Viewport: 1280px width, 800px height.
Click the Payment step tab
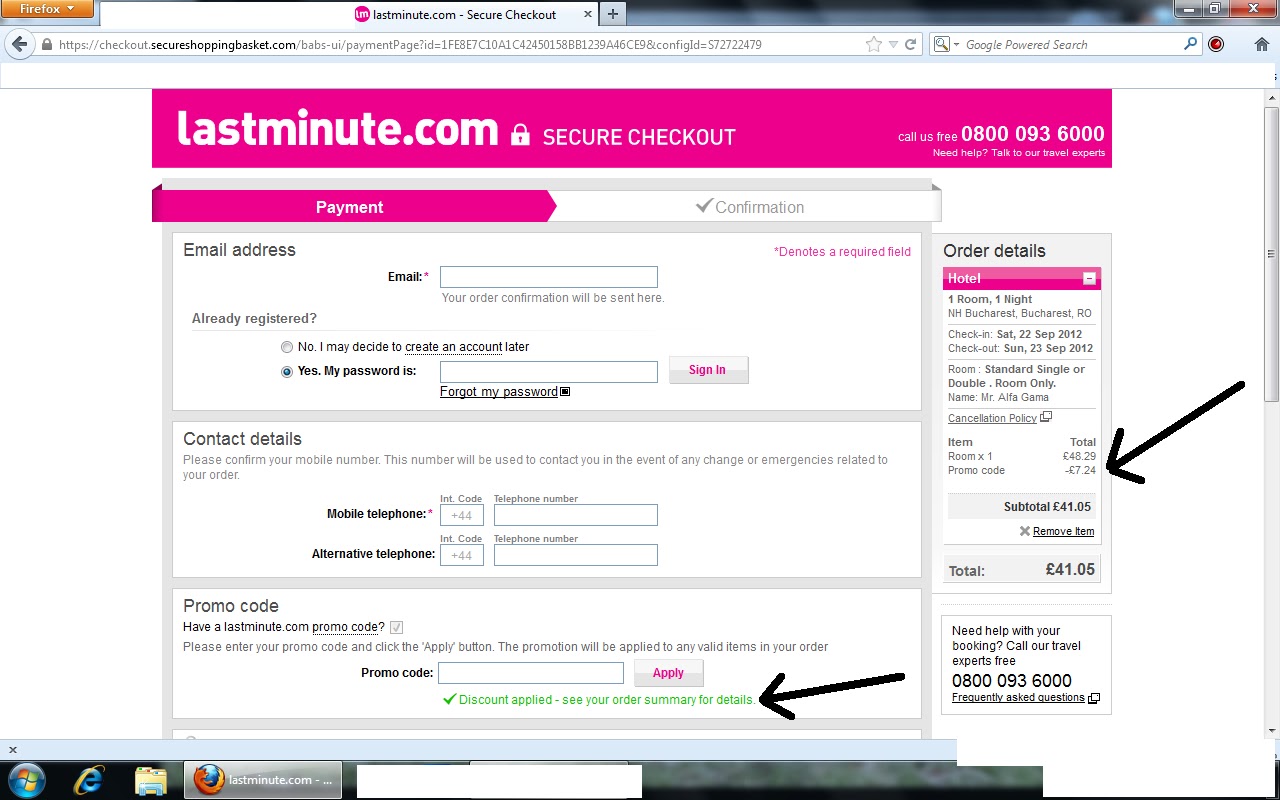tap(350, 207)
